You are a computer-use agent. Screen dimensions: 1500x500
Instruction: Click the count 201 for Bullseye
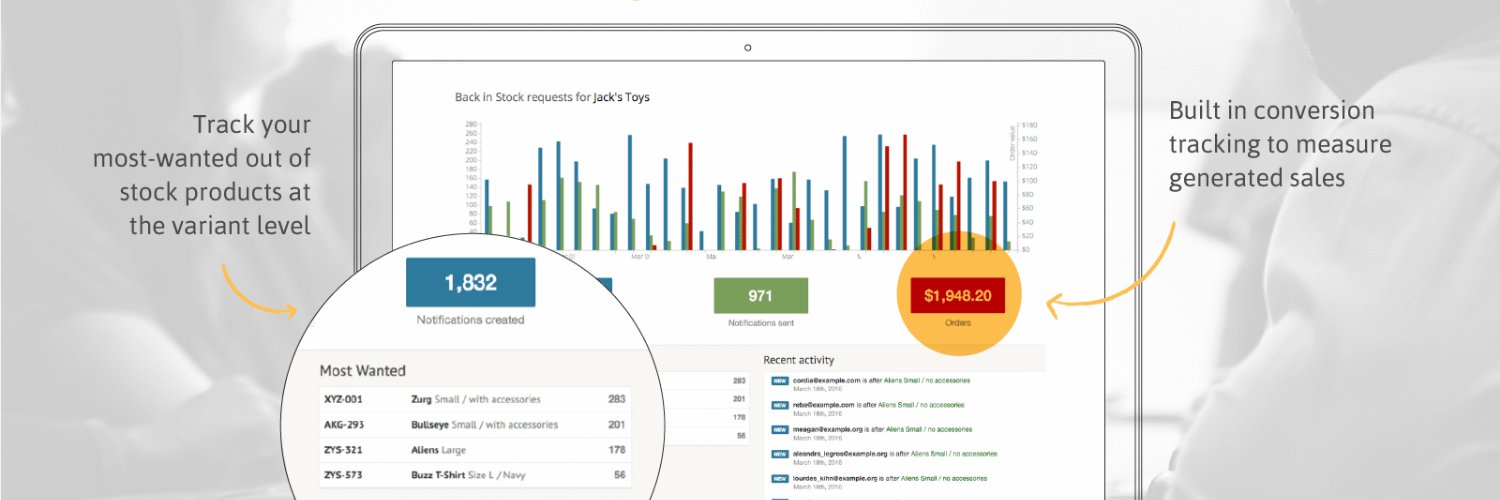616,424
